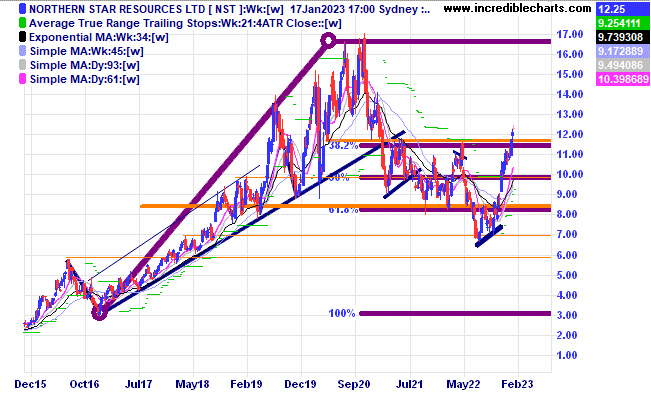Click the grey Simple MA Dy:93 swatch
The image size is (651, 395).
(22, 65)
